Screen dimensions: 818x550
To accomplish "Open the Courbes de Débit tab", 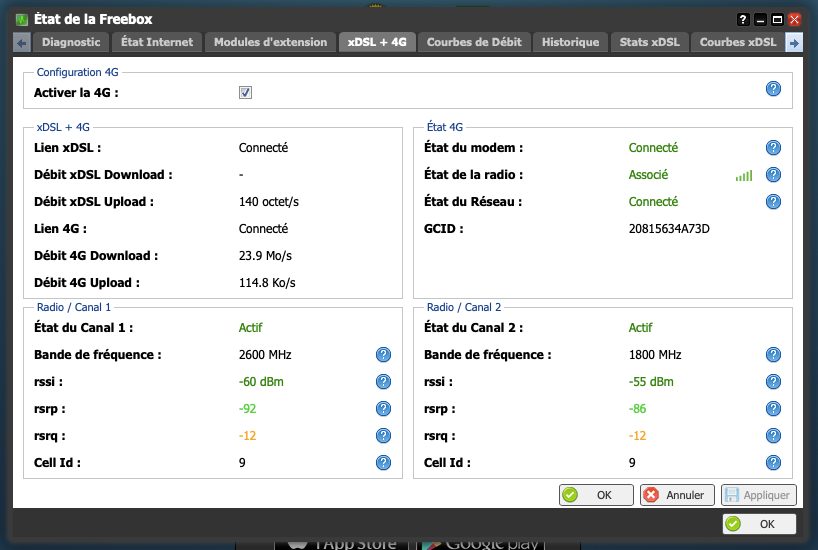I will point(472,42).
